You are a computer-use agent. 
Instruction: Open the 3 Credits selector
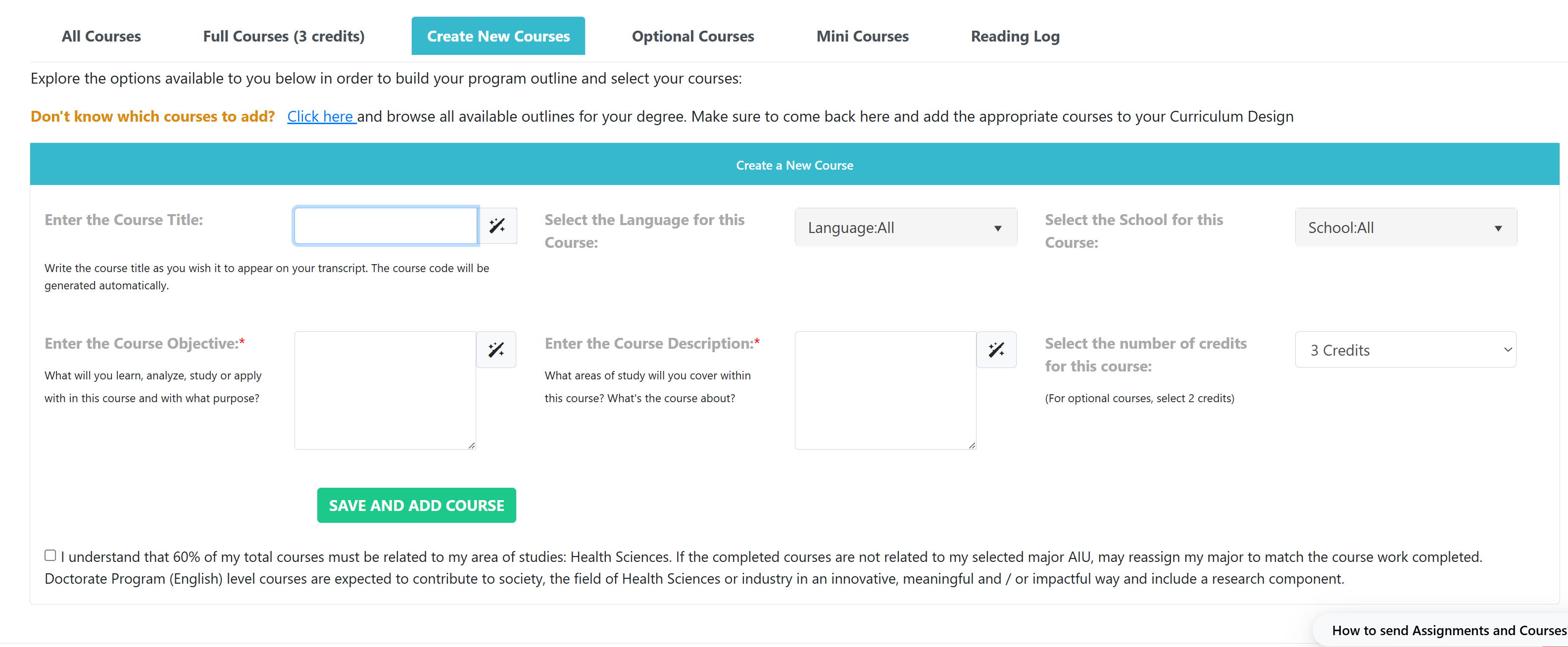(1405, 350)
